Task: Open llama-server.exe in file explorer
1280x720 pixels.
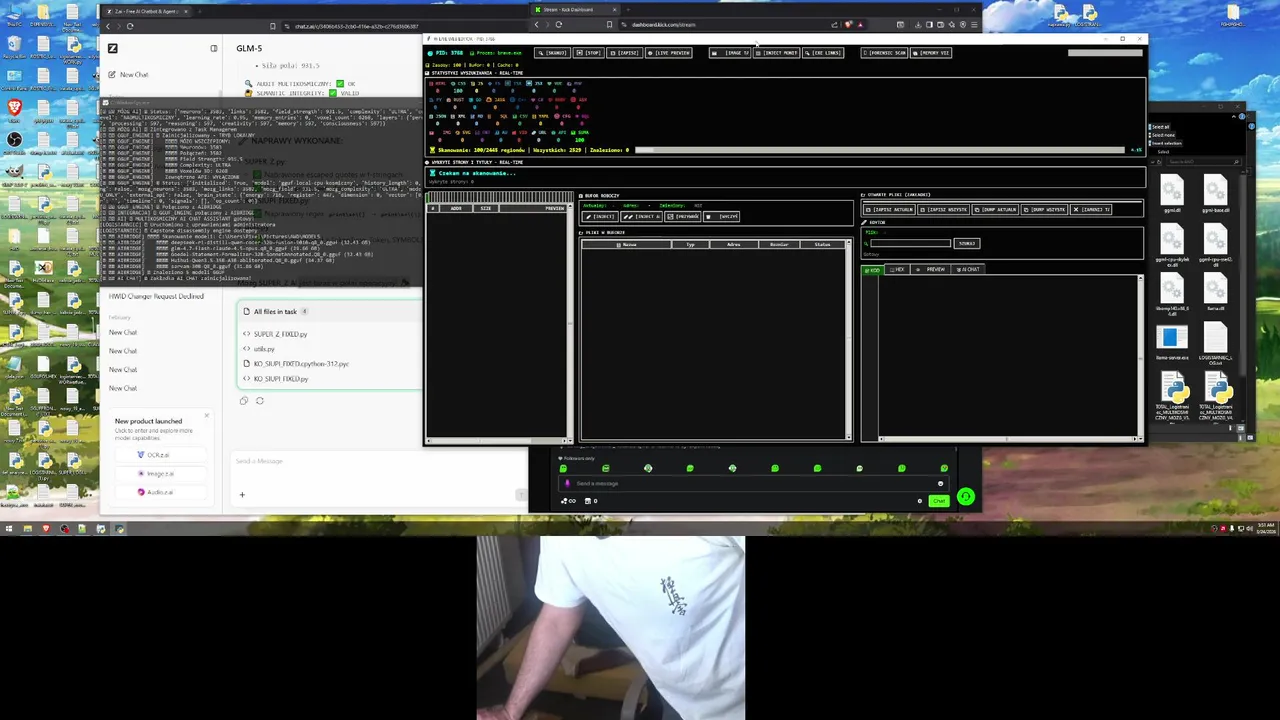Action: click(x=1172, y=342)
